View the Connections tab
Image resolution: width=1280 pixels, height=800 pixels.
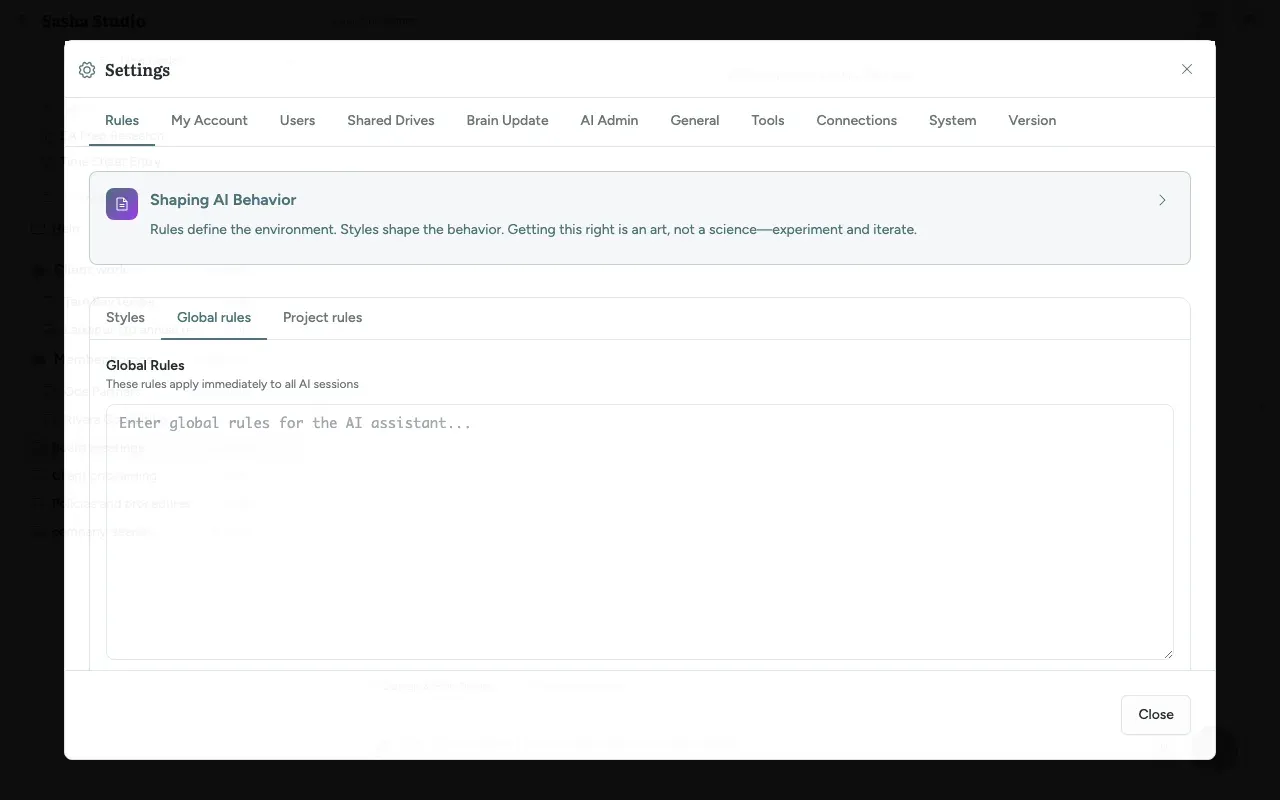tap(857, 120)
